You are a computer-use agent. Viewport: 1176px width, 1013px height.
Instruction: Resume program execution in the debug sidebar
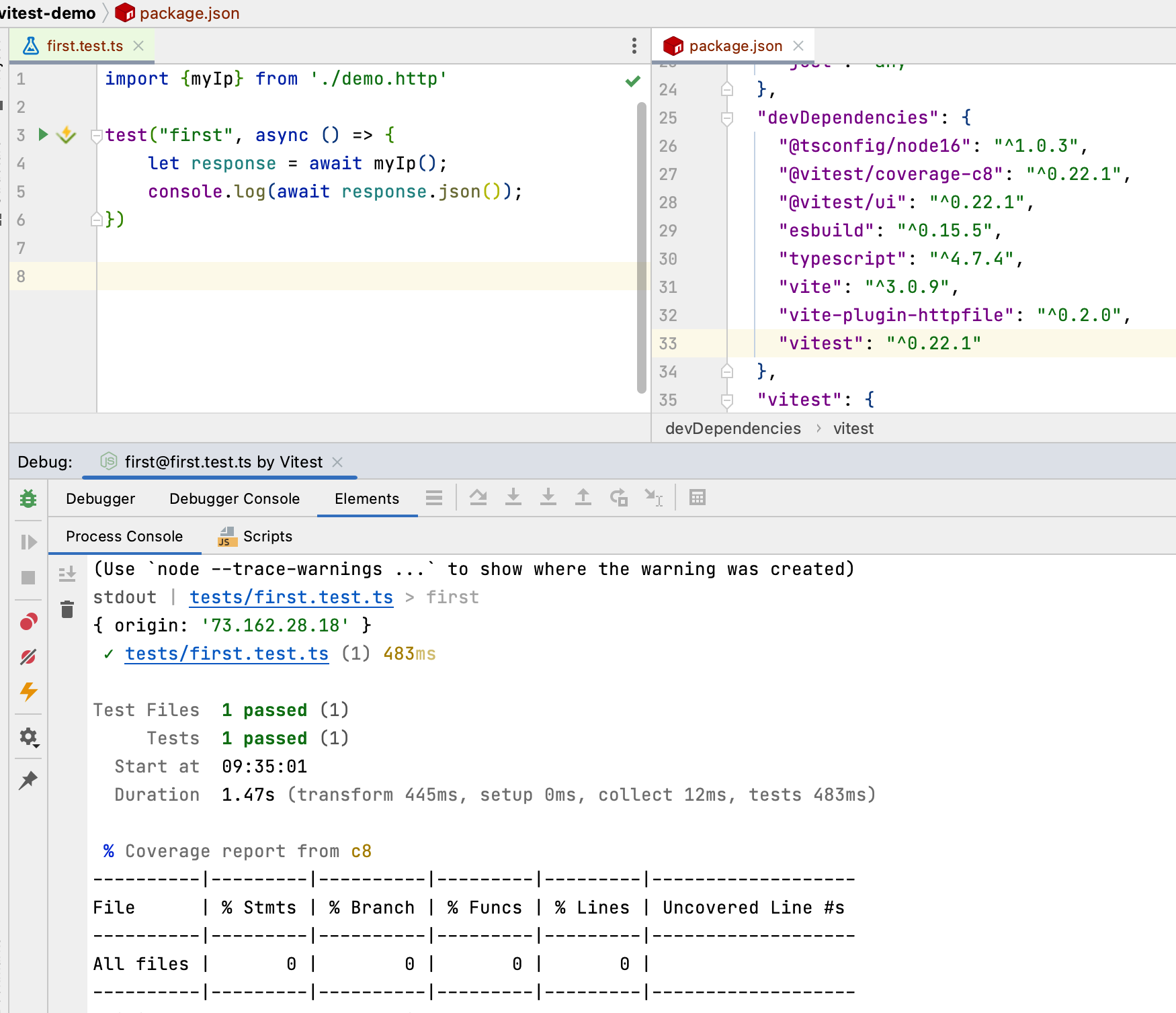point(28,541)
